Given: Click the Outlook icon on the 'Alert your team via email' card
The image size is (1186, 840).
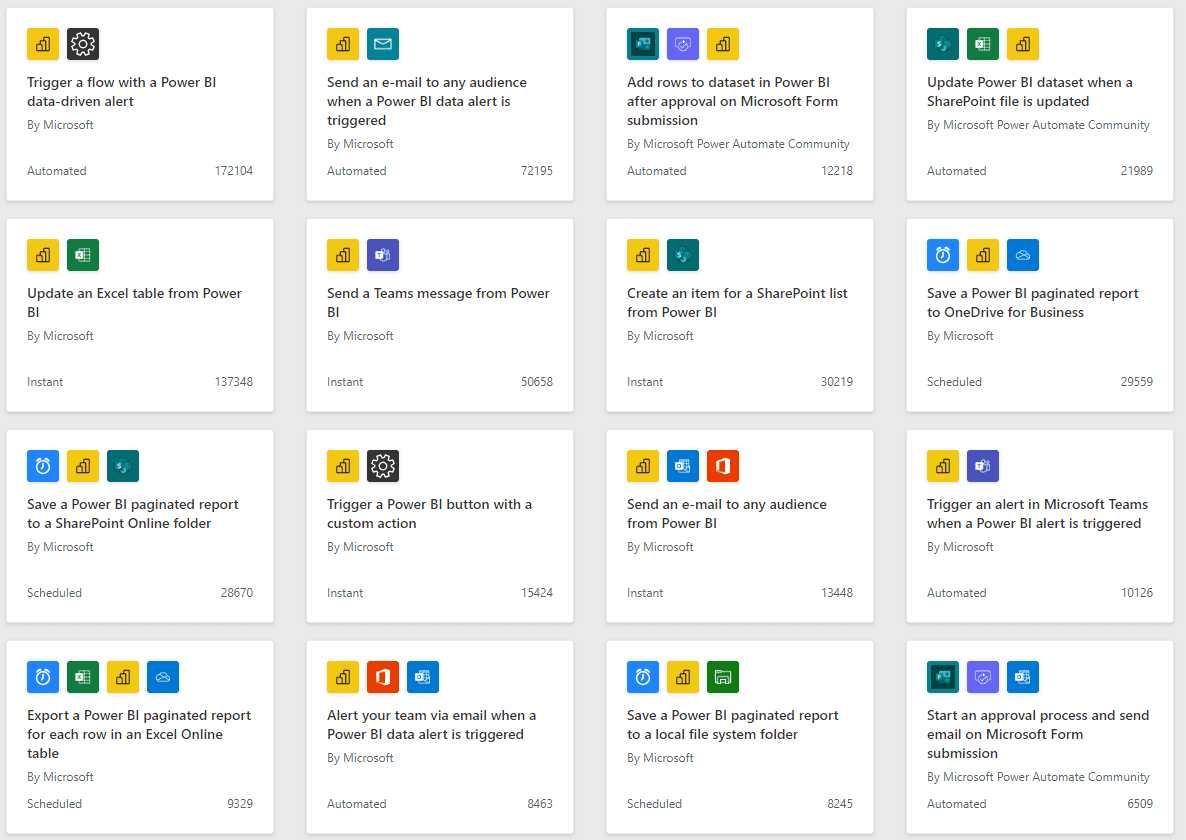Looking at the screenshot, I should [423, 677].
